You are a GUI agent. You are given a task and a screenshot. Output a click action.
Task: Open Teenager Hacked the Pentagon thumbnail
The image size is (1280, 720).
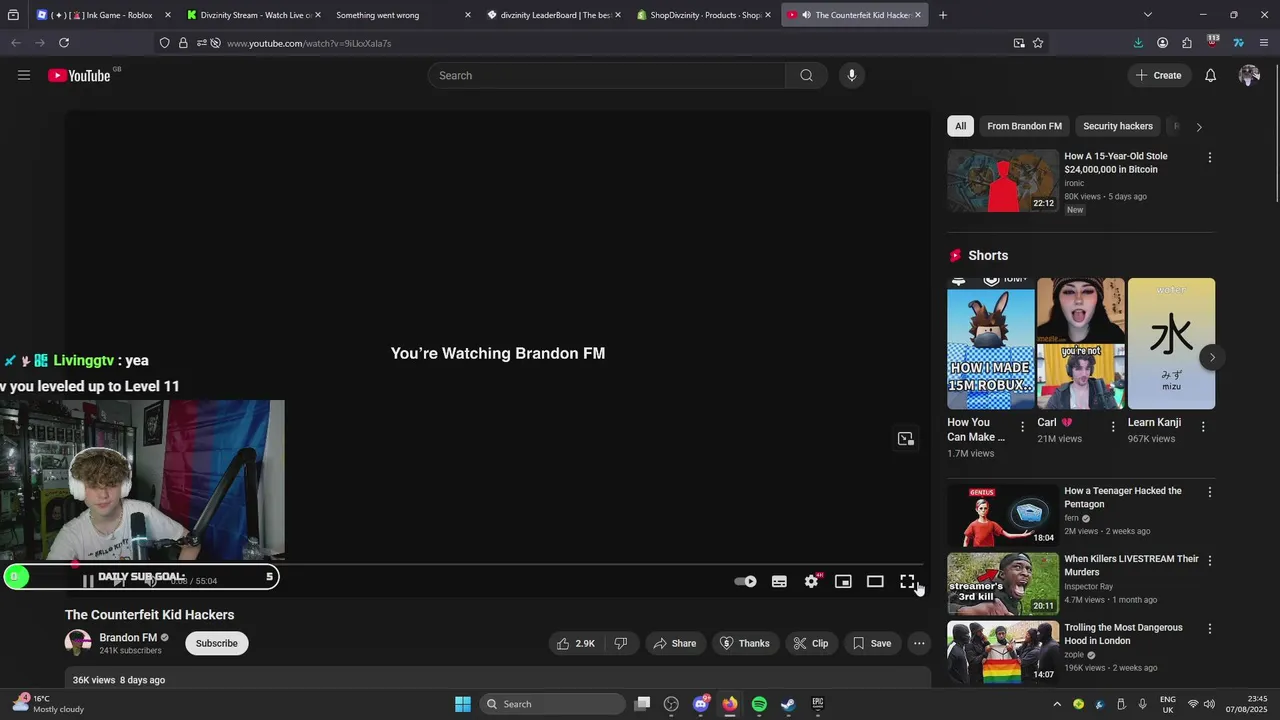(x=1003, y=516)
